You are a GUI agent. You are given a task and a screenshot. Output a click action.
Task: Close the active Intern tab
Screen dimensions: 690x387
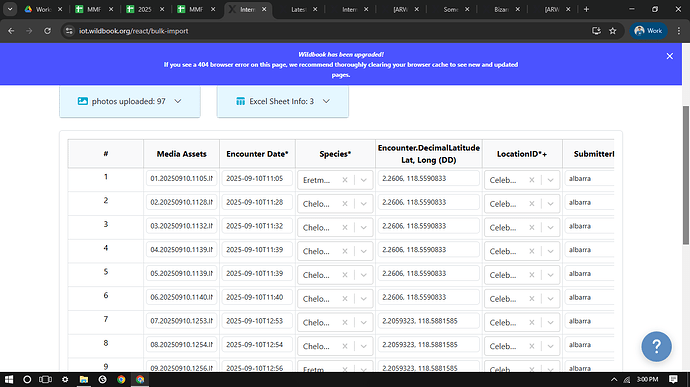point(264,9)
